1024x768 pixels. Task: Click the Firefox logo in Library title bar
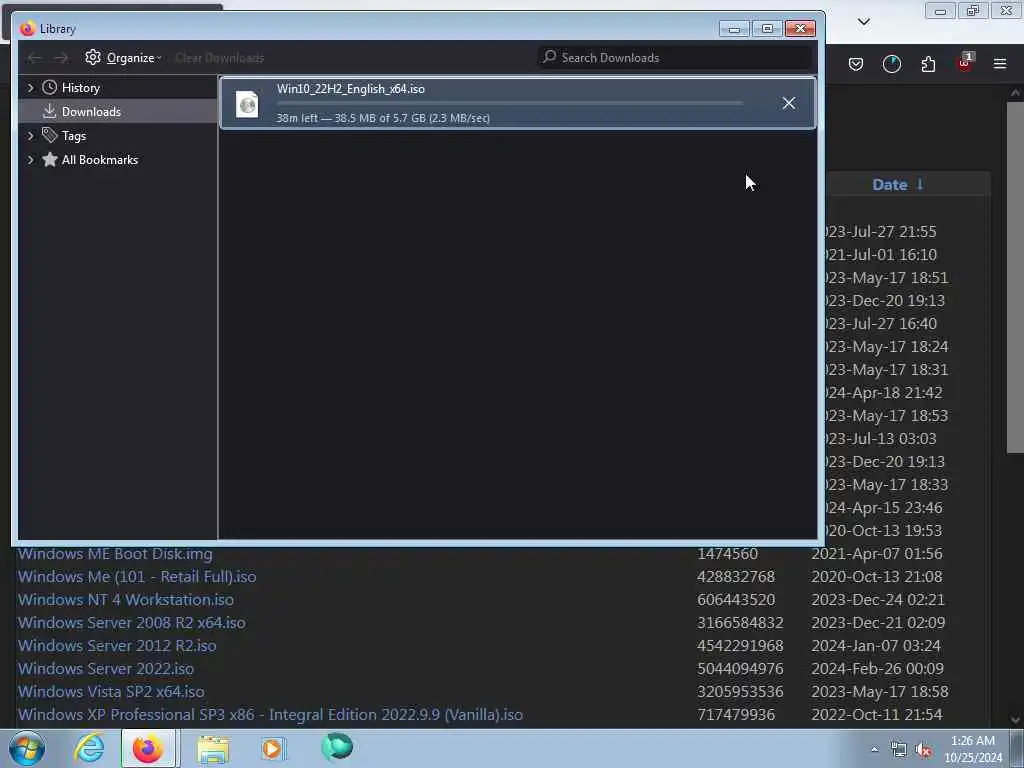click(27, 29)
